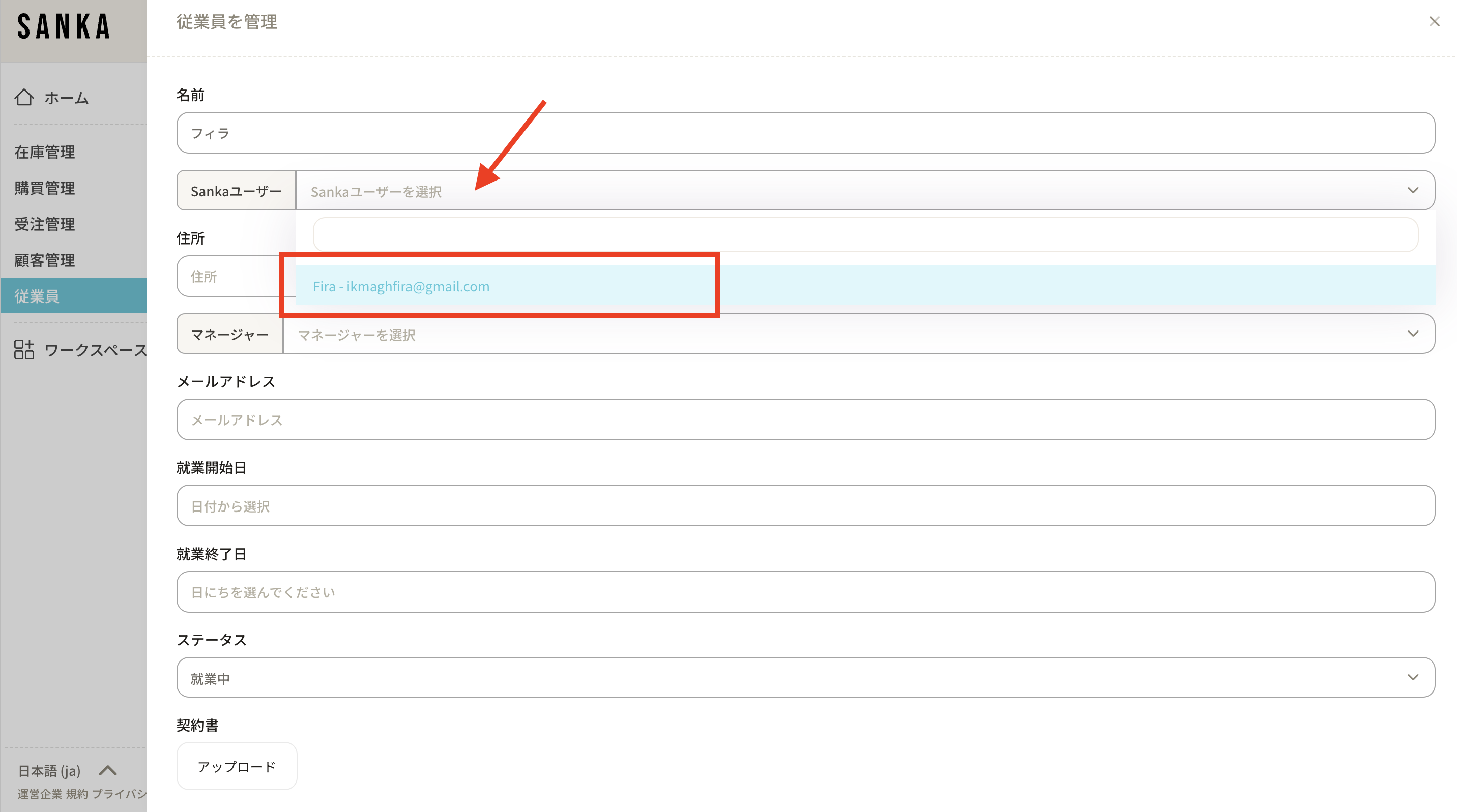Image resolution: width=1457 pixels, height=812 pixels.
Task: Expand the language selector chevron
Action: point(107,771)
